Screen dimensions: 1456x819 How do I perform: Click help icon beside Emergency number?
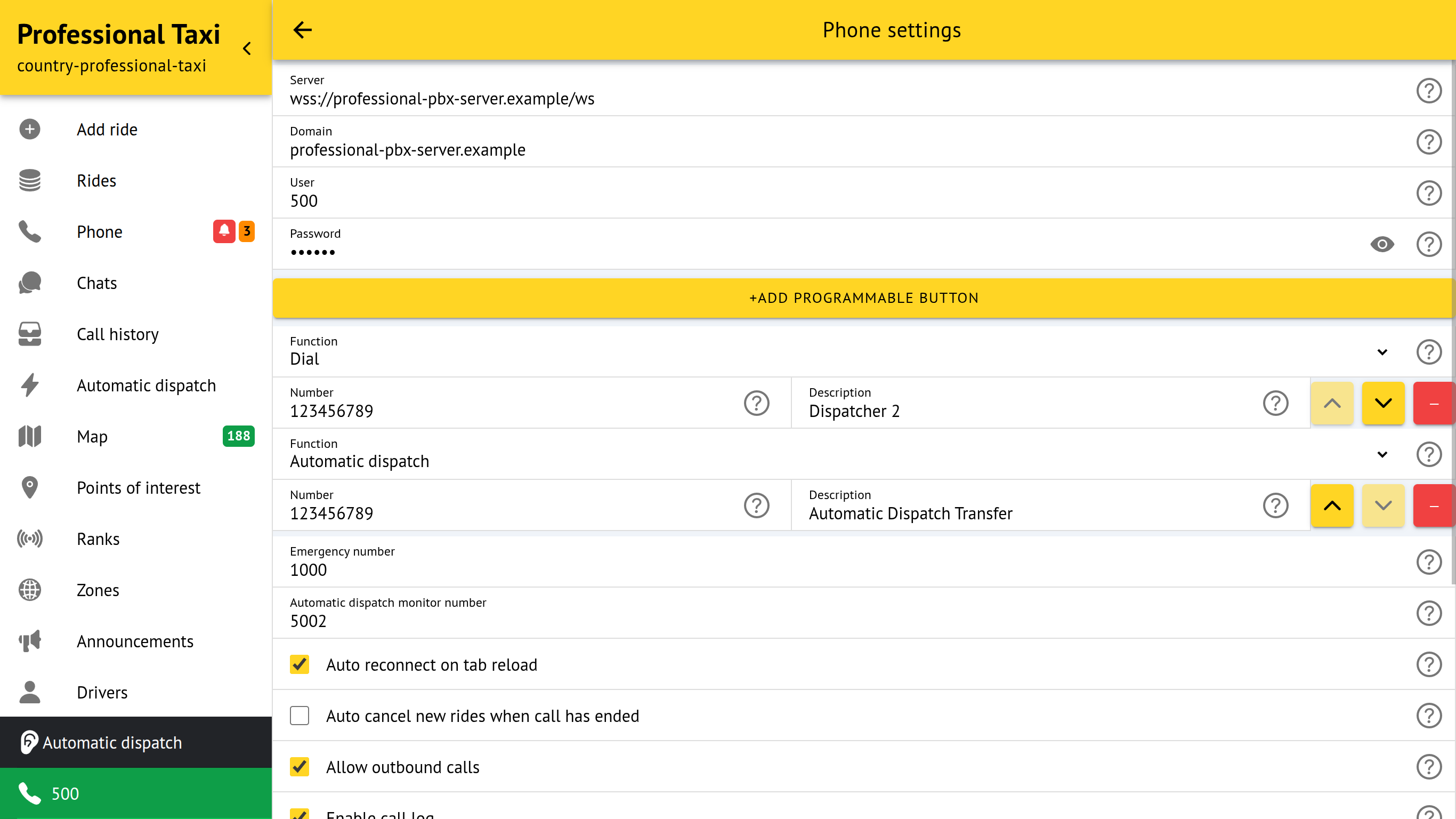[1428, 562]
